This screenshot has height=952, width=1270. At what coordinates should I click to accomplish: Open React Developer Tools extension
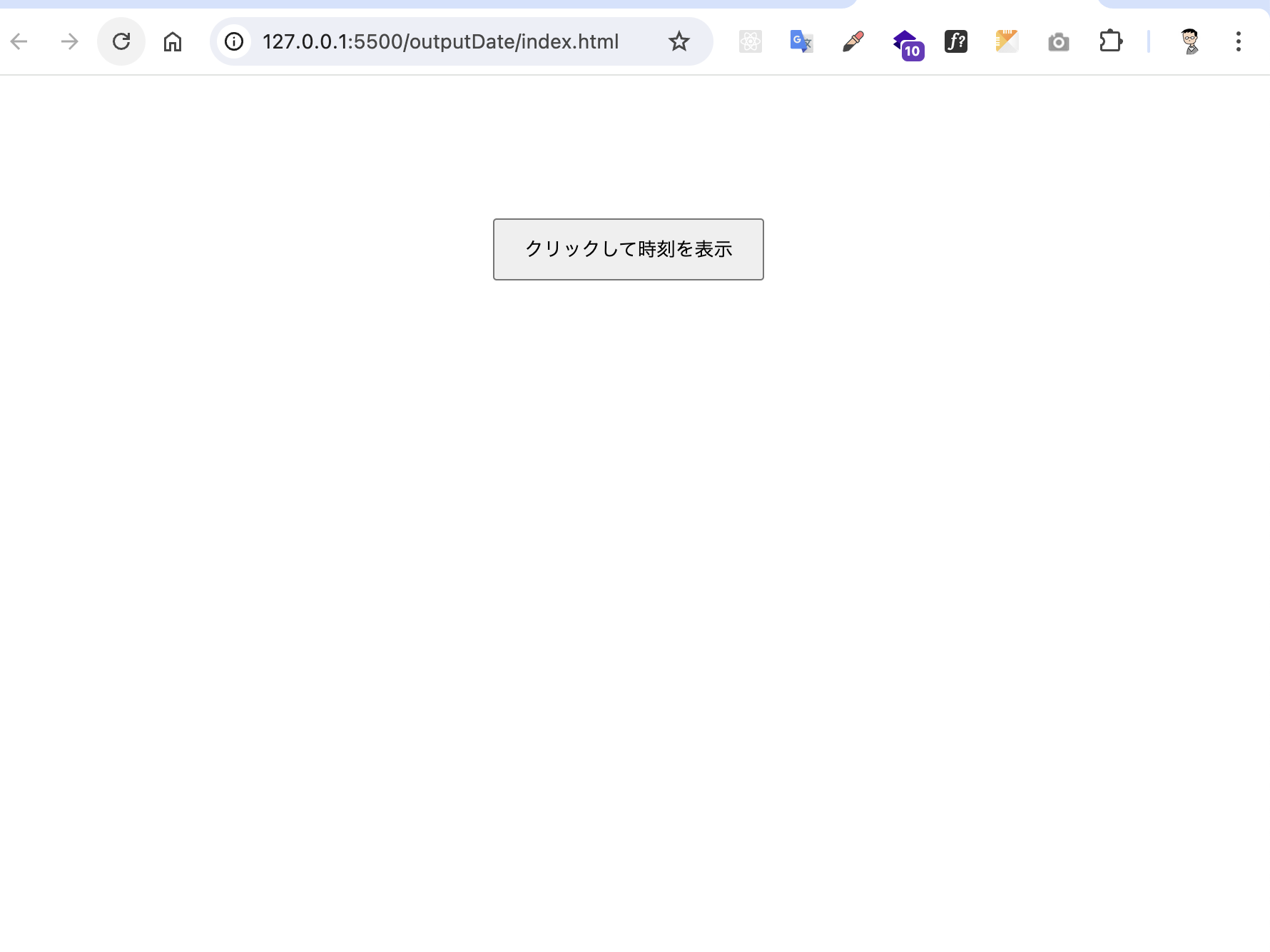(750, 41)
